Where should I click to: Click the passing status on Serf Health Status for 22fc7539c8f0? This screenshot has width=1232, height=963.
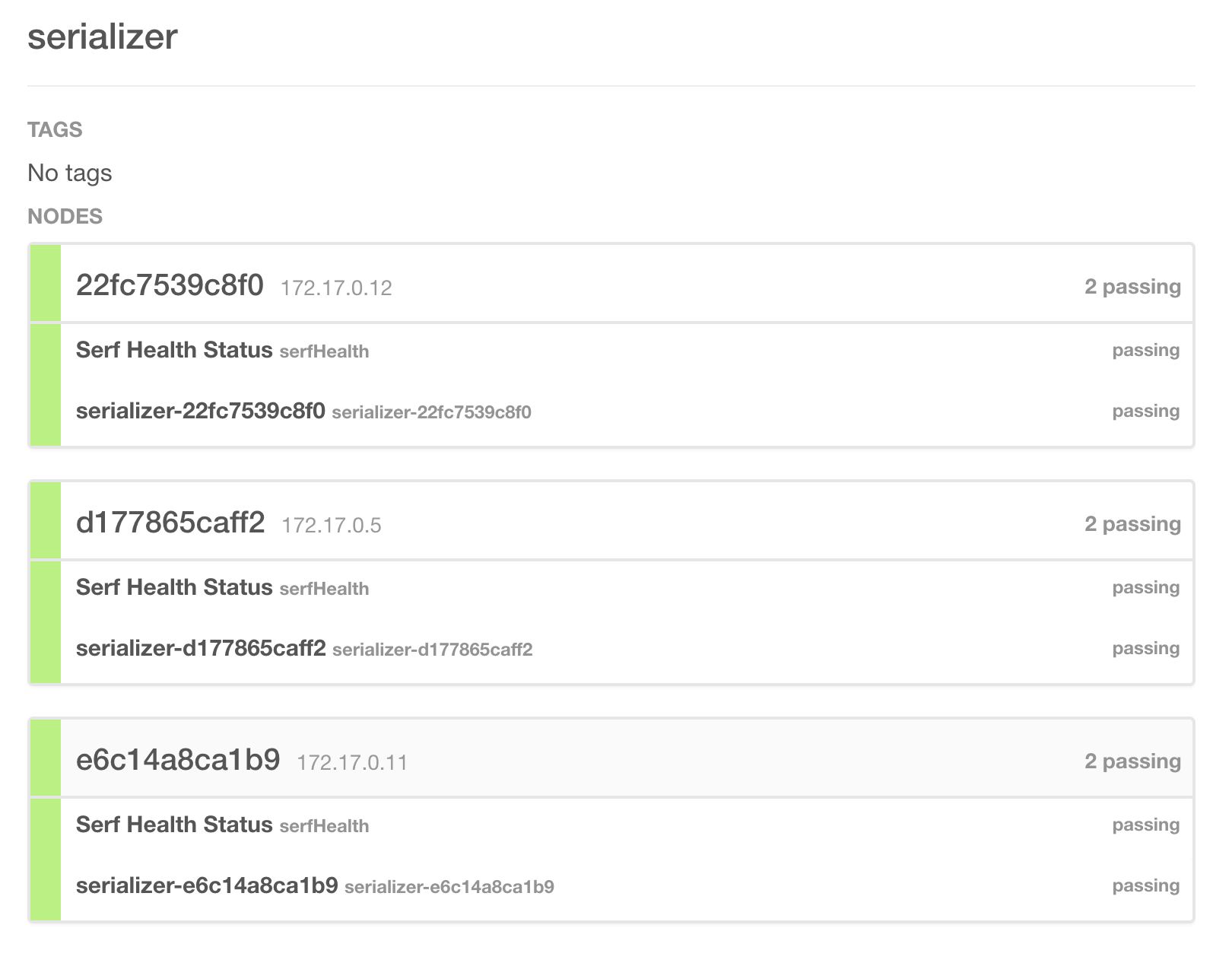pos(1145,350)
